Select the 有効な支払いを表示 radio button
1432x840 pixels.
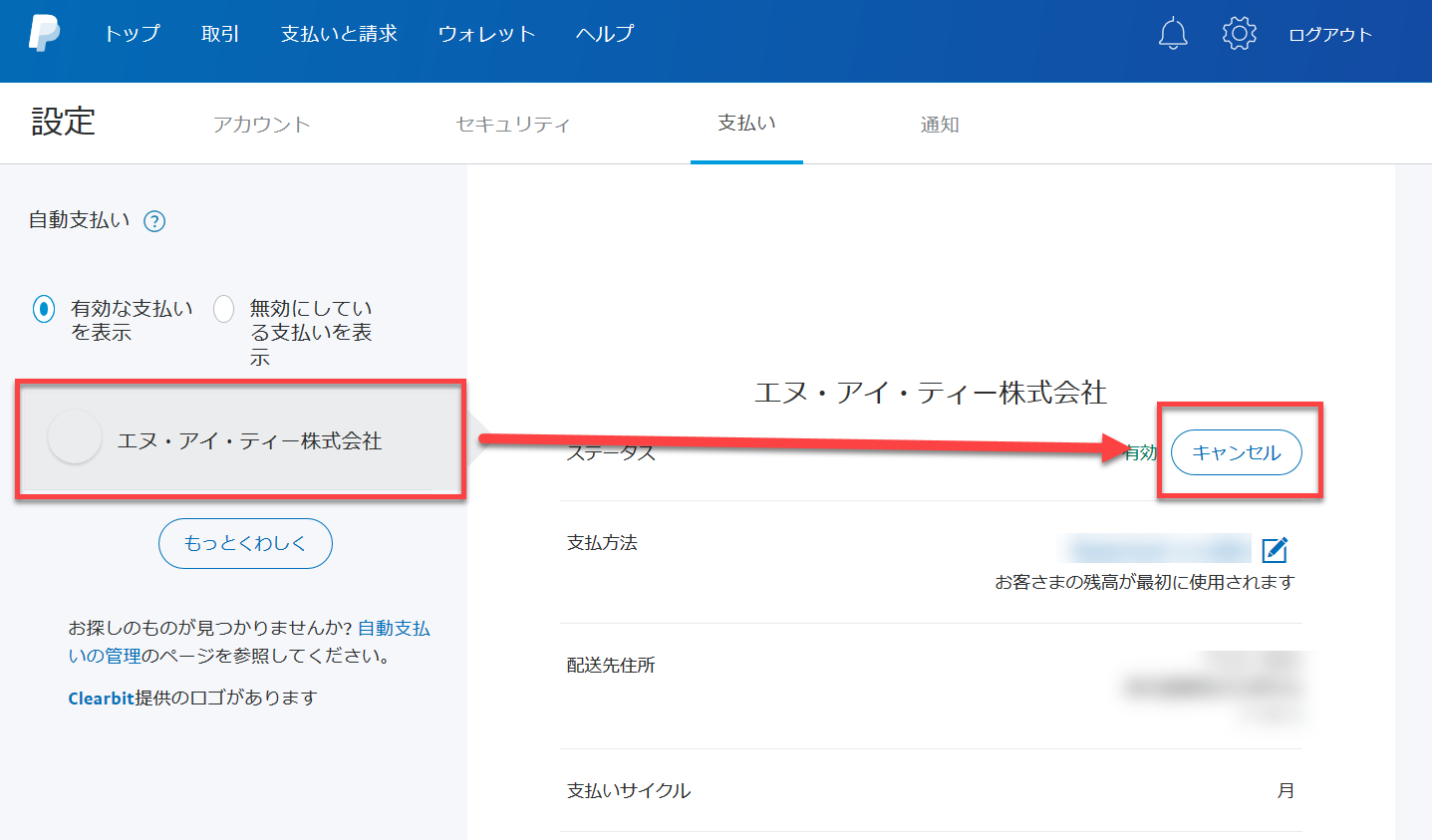coord(44,309)
